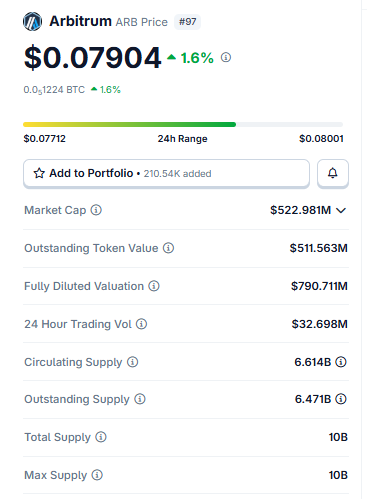Image resolution: width=367 pixels, height=499 pixels.
Task: Toggle the star icon in Add to Portfolio
Action: pos(39,173)
